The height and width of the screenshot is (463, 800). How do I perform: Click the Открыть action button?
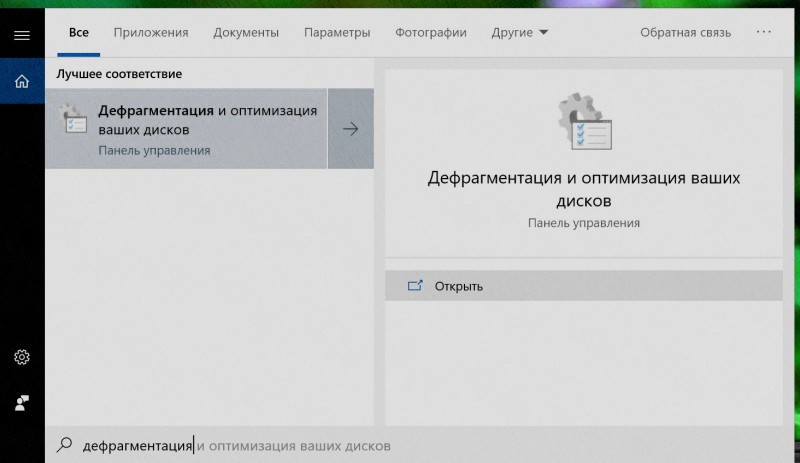click(584, 286)
